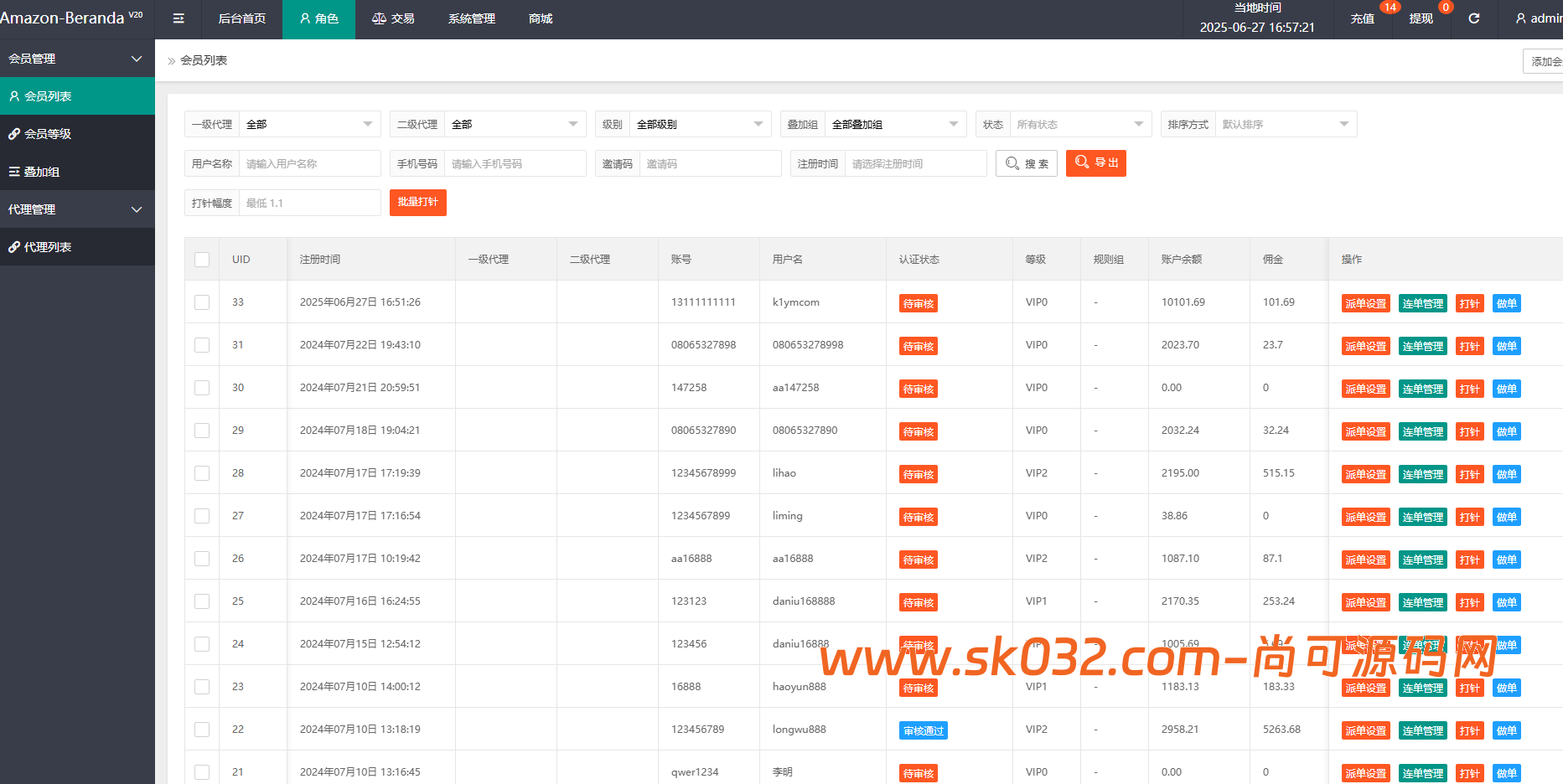Image resolution: width=1563 pixels, height=784 pixels.
Task: Click the 批量打针 button
Action: pos(417,202)
